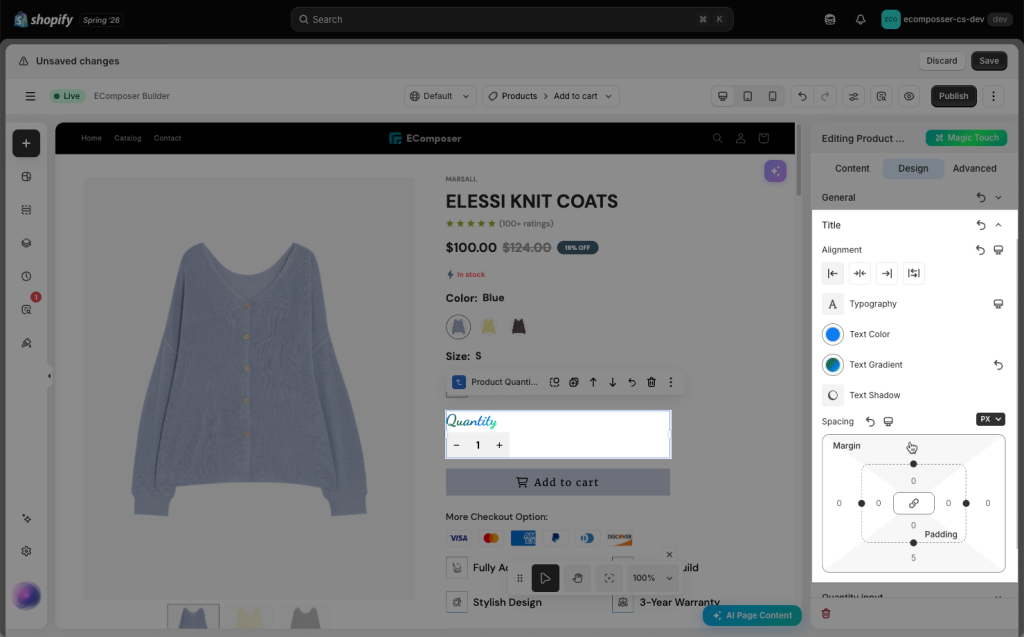Undo last change in top toolbar
The width and height of the screenshot is (1024, 637).
pyautogui.click(x=803, y=96)
